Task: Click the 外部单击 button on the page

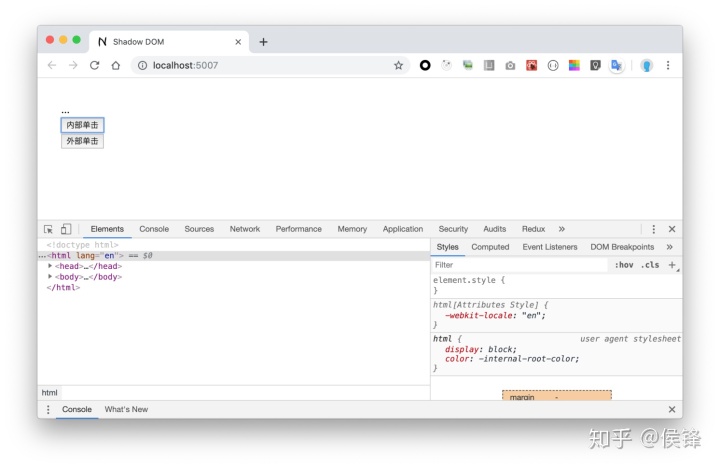Action: [83, 141]
